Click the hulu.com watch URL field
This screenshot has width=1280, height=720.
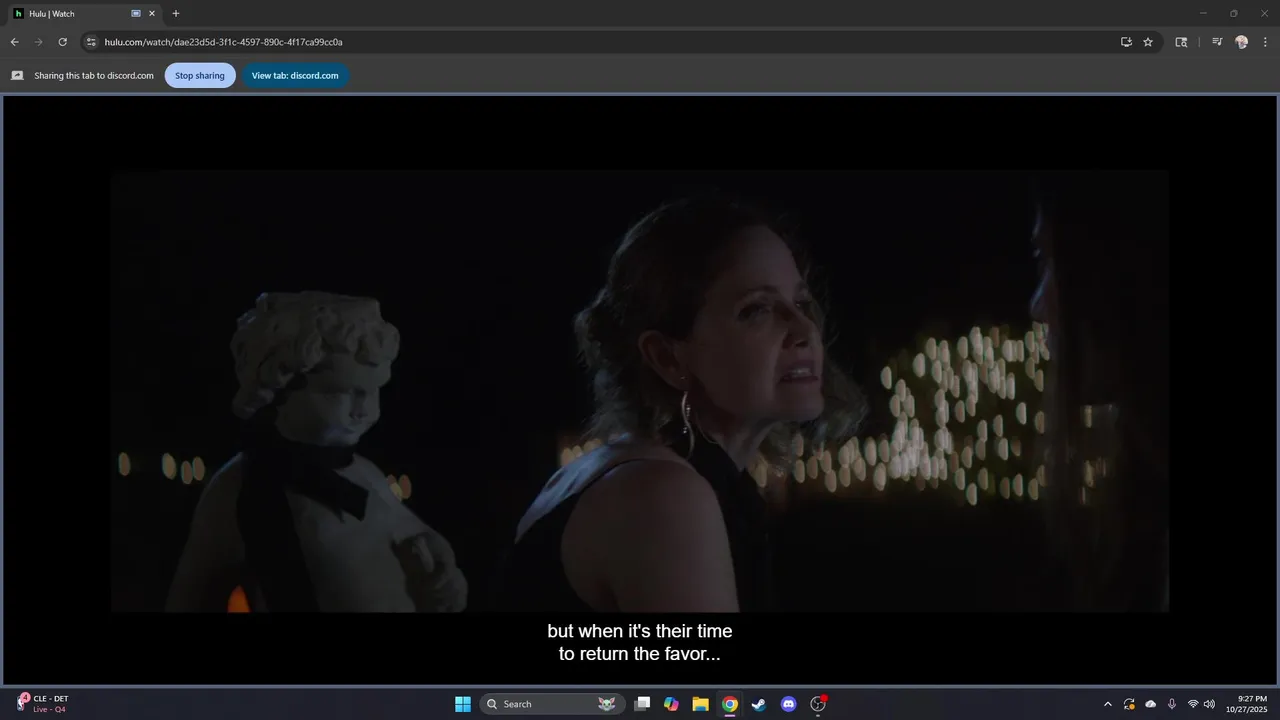(x=600, y=42)
